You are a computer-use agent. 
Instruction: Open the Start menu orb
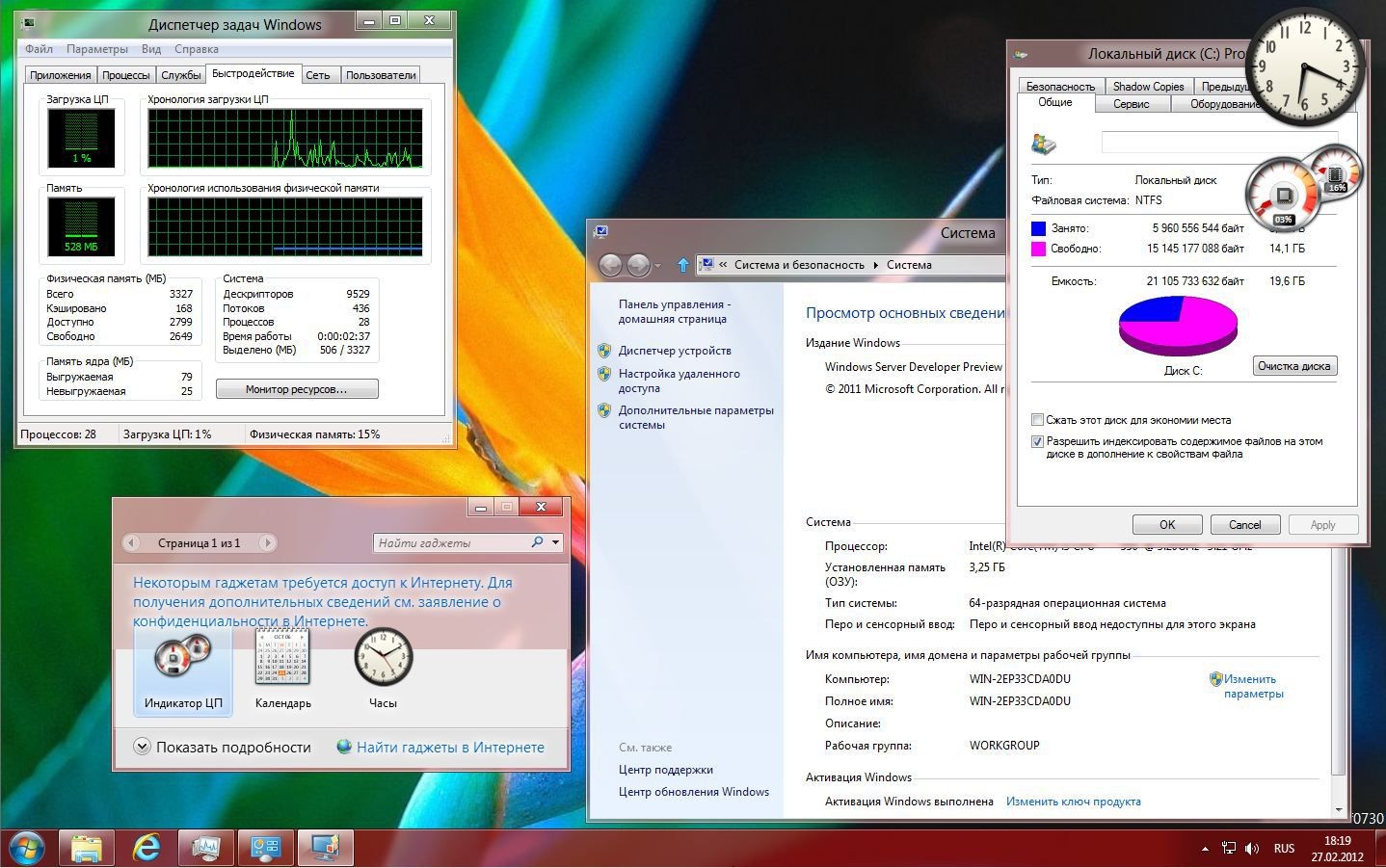(26, 849)
